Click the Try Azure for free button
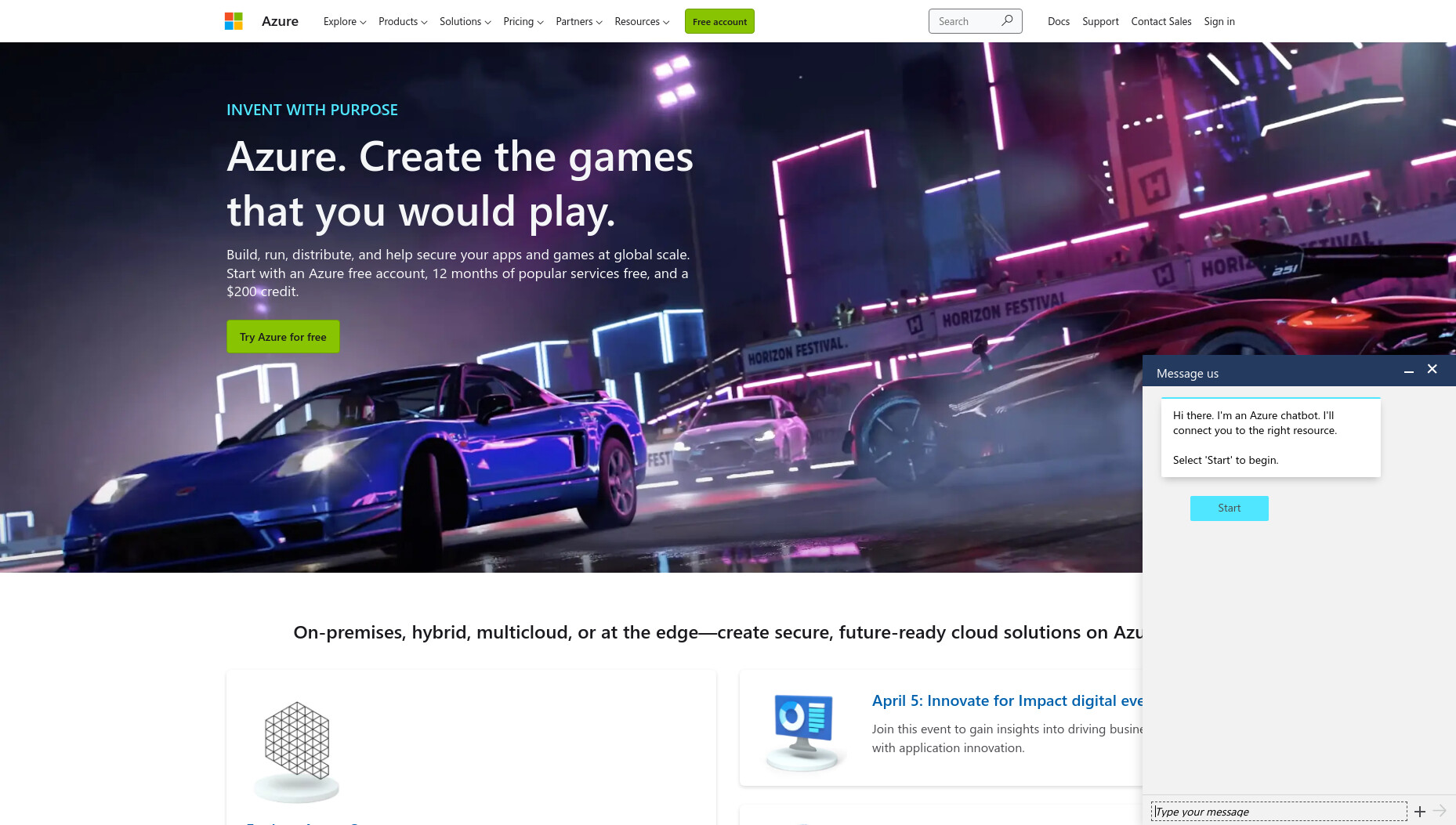This screenshot has width=1456, height=825. (x=283, y=336)
